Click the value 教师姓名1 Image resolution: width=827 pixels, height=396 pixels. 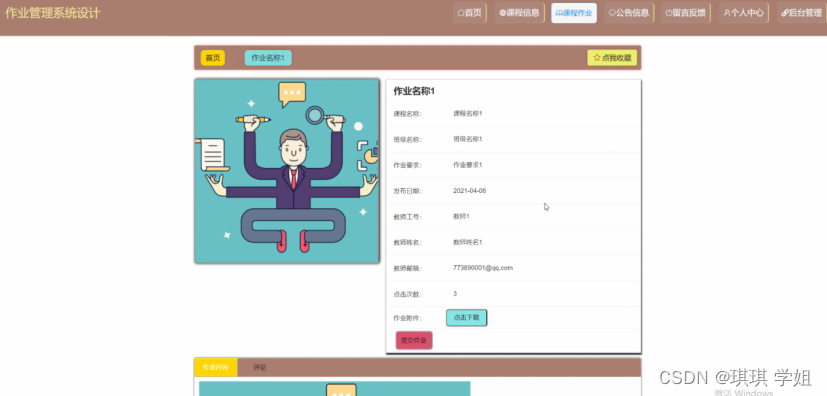467,243
